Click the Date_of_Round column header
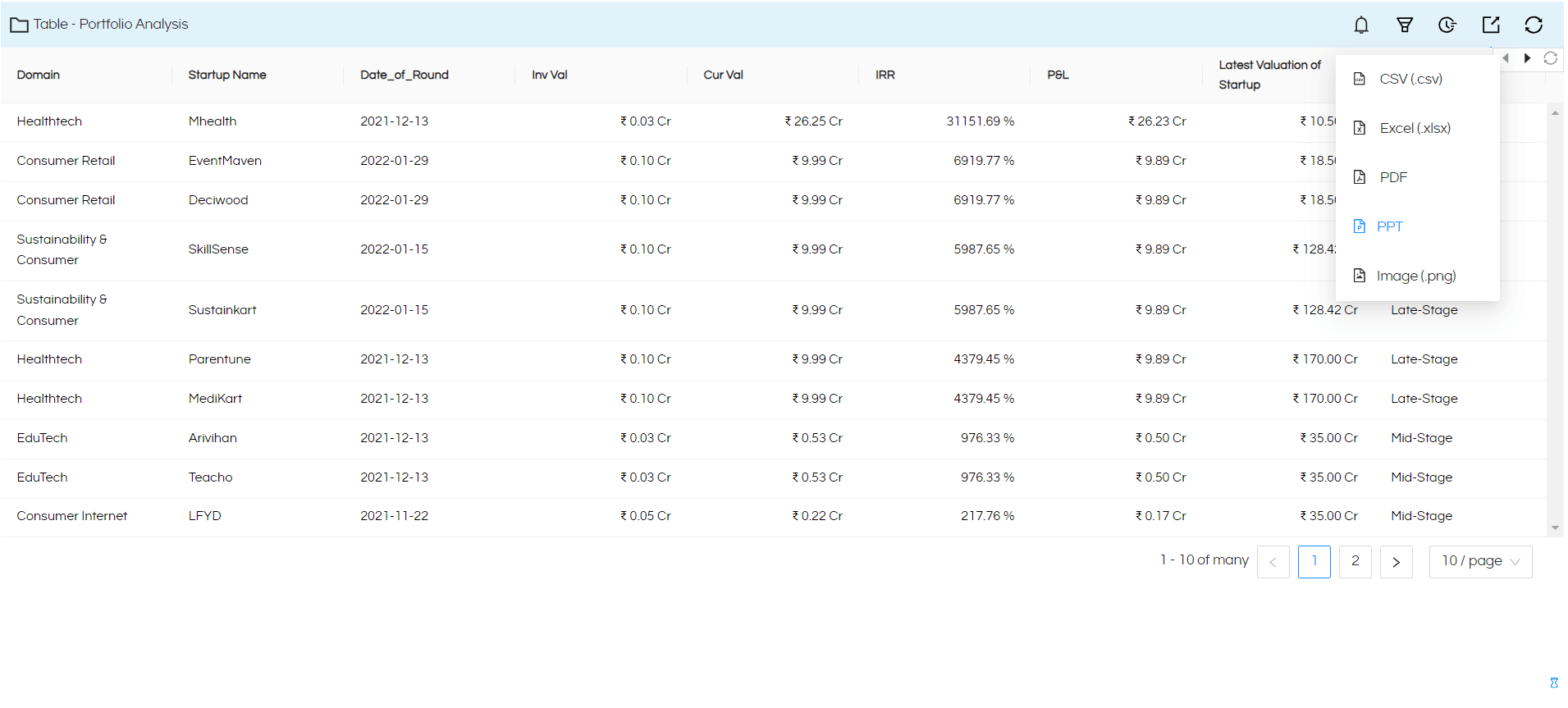1568x708 pixels. click(405, 75)
